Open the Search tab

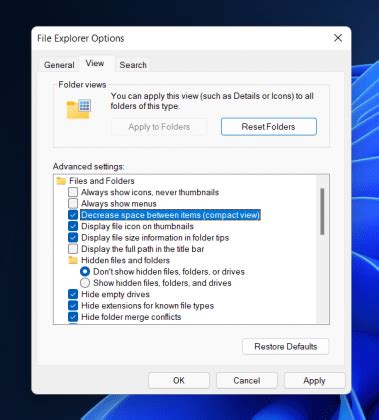133,65
